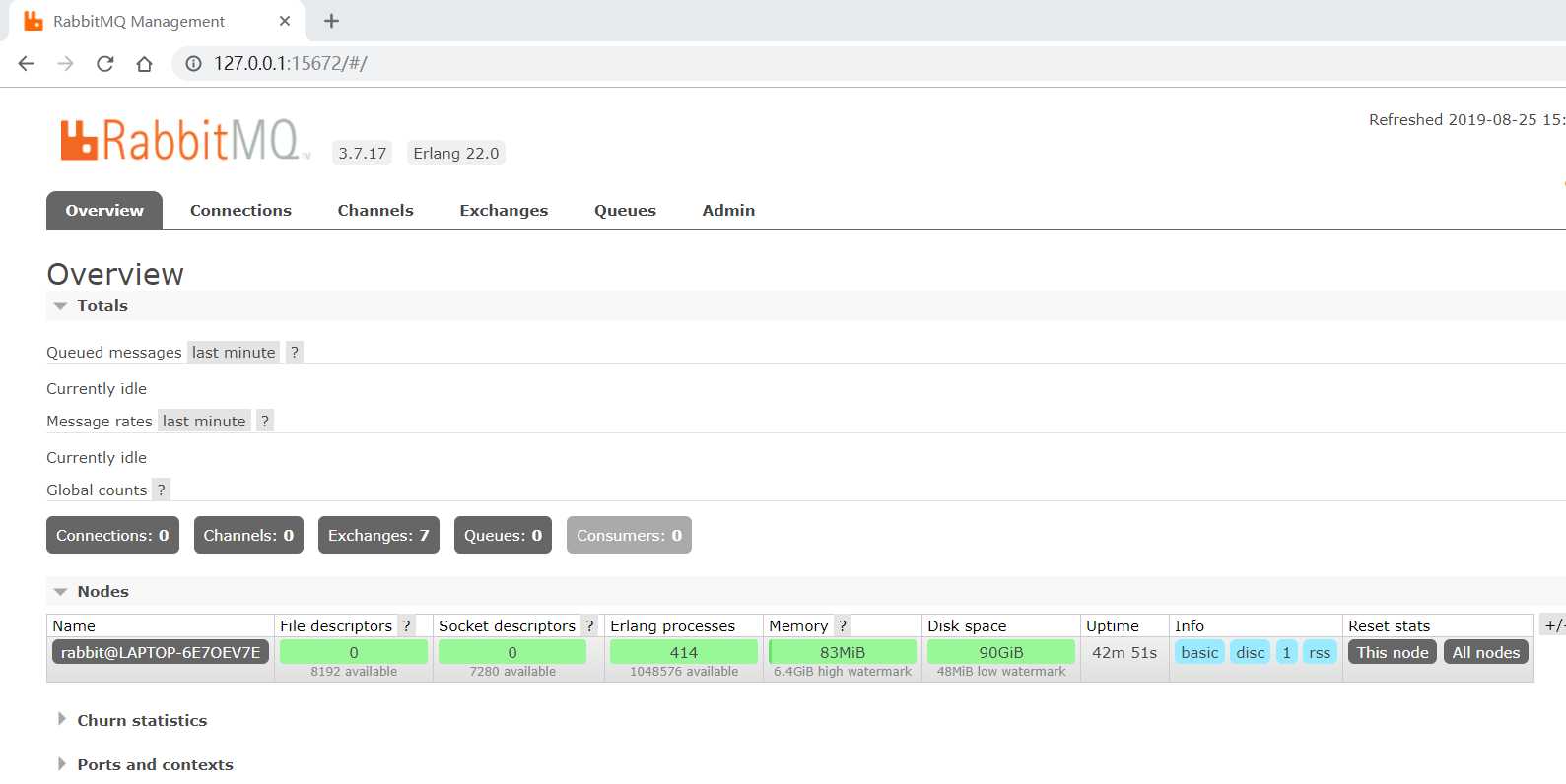Click the browser Back arrow

[x=27, y=63]
